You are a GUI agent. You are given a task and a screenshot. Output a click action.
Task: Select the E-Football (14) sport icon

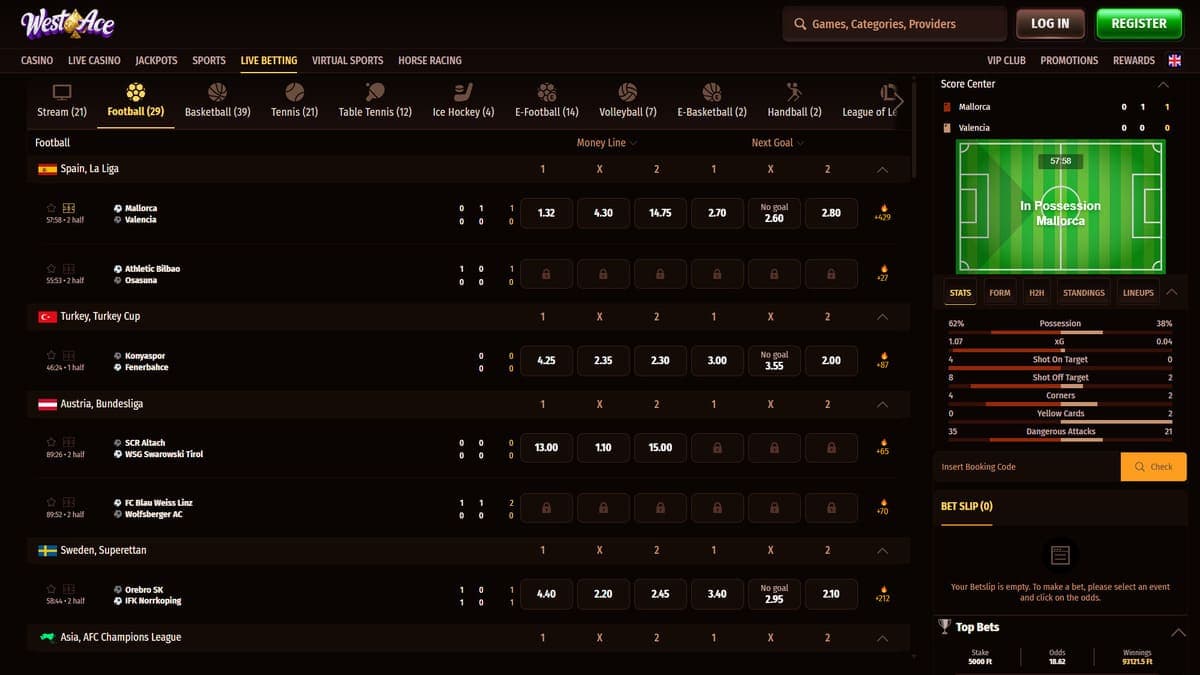(x=547, y=93)
